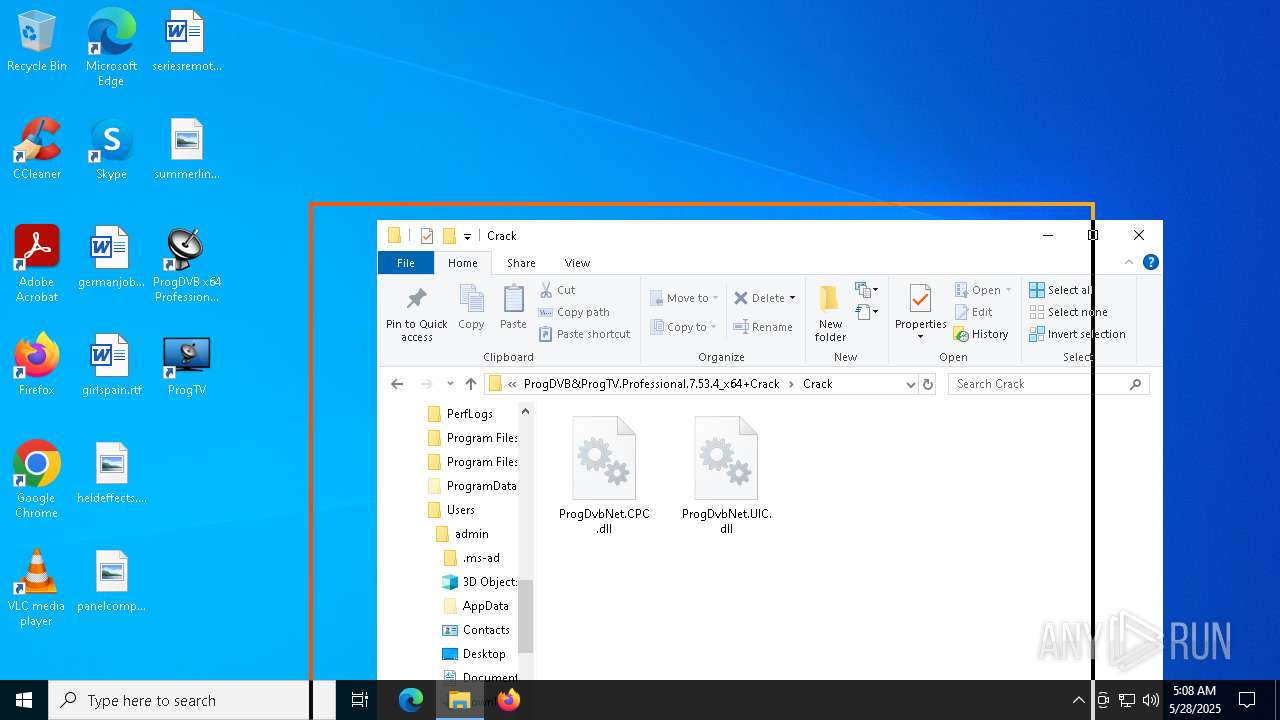The height and width of the screenshot is (720, 1280).
Task: Expand the Delete dropdown arrow
Action: tap(792, 298)
